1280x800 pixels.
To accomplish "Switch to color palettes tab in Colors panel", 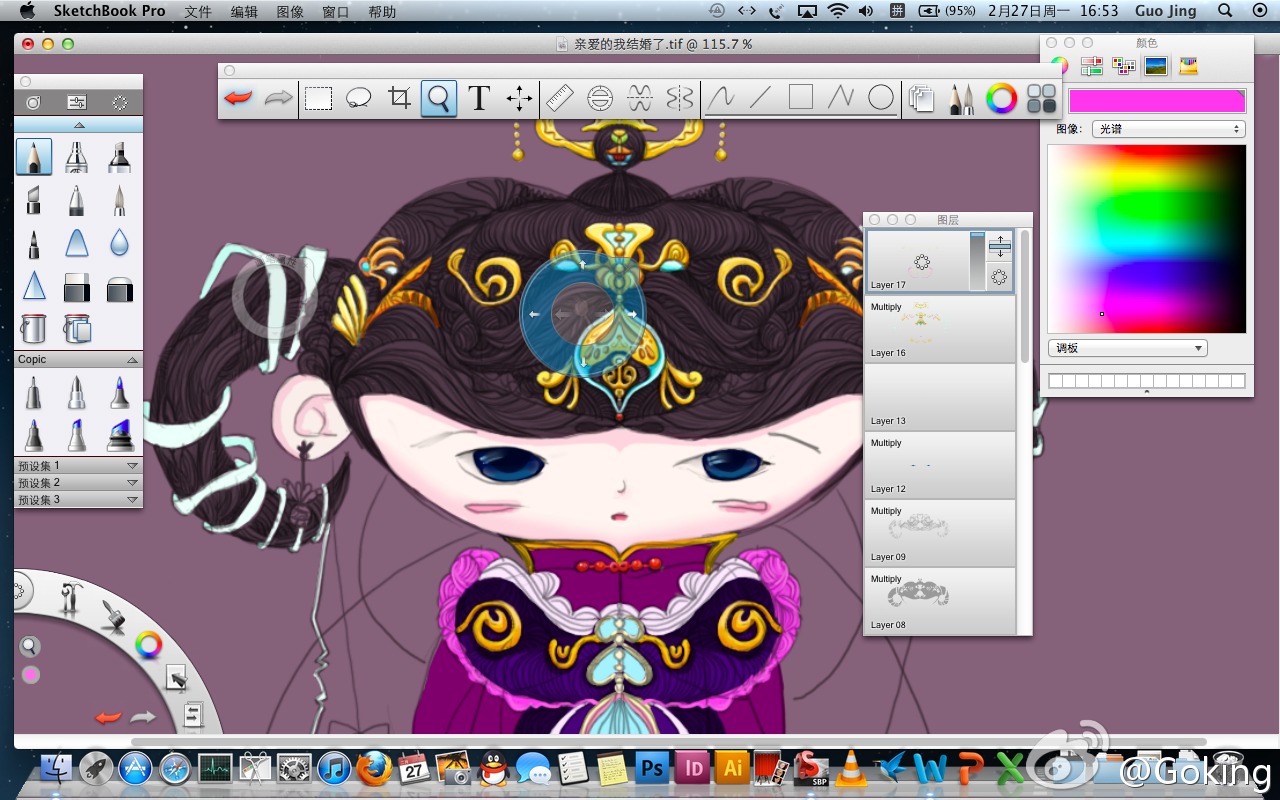I will pos(1124,66).
